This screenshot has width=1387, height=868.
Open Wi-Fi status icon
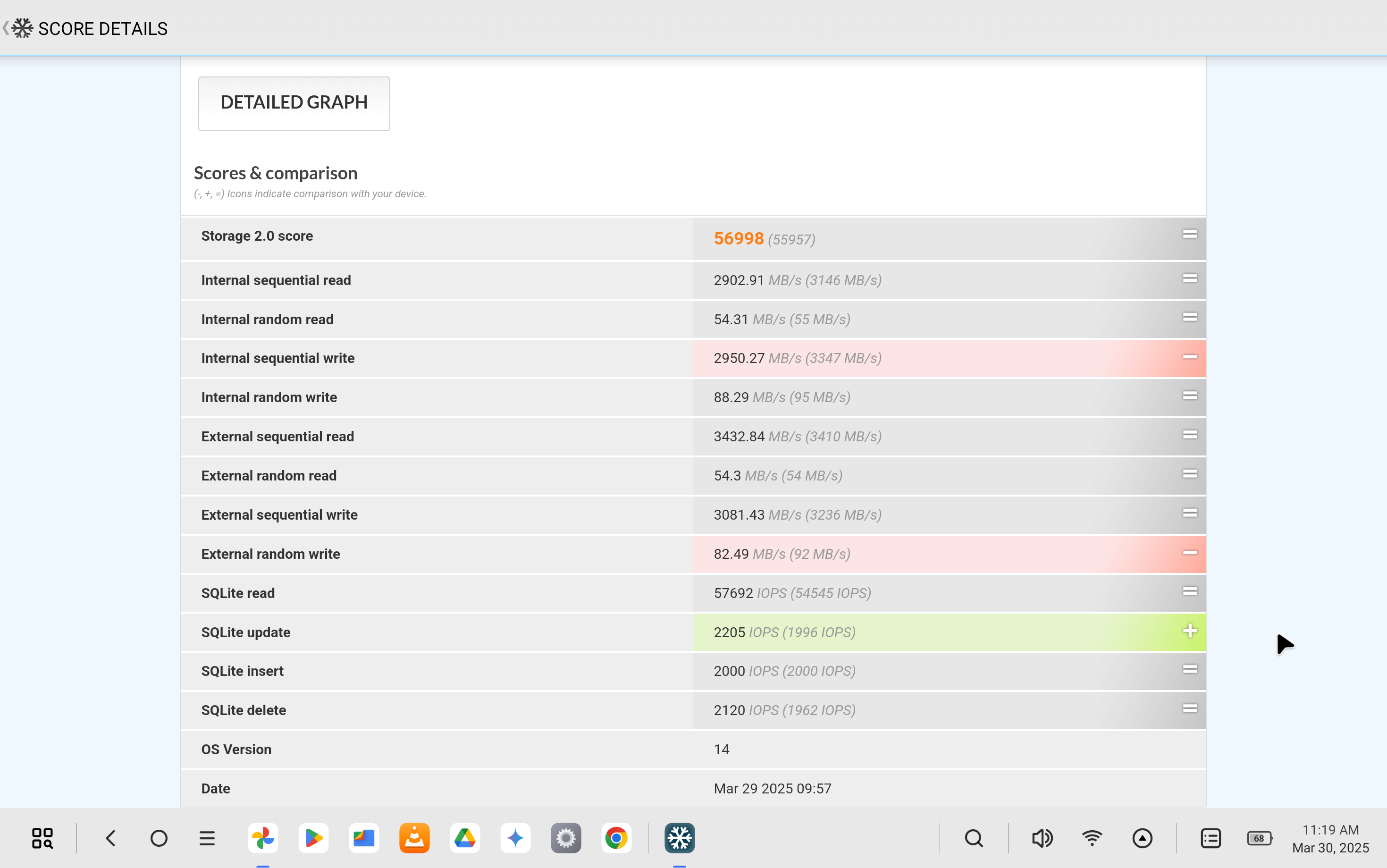tap(1092, 838)
